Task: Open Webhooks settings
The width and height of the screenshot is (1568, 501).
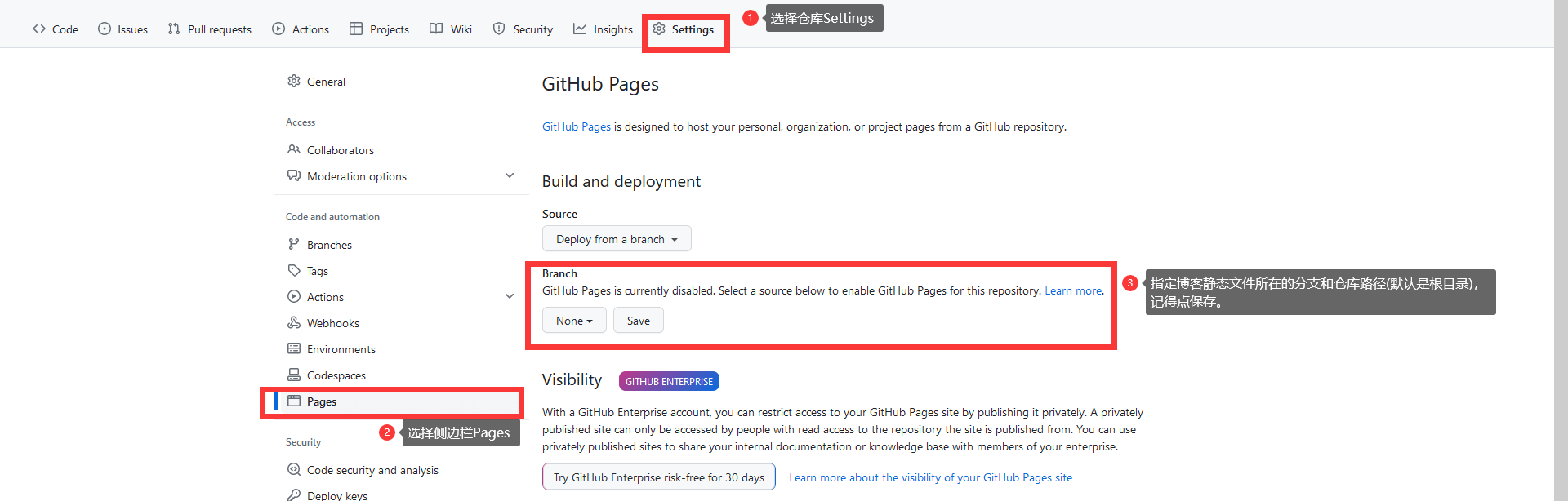Action: click(402, 323)
